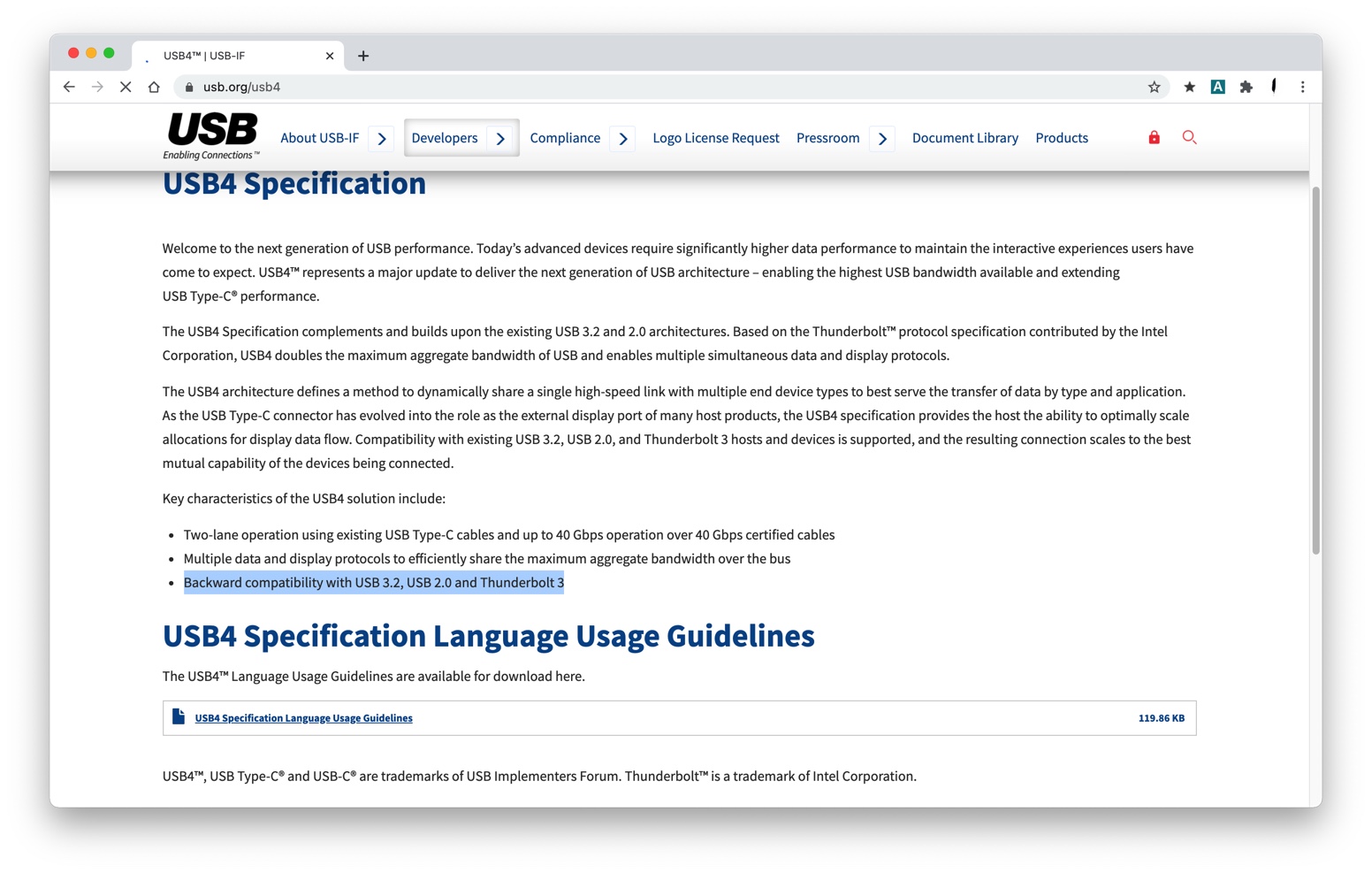The height and width of the screenshot is (873, 1372).
Task: Open a new browser tab
Action: 363,56
